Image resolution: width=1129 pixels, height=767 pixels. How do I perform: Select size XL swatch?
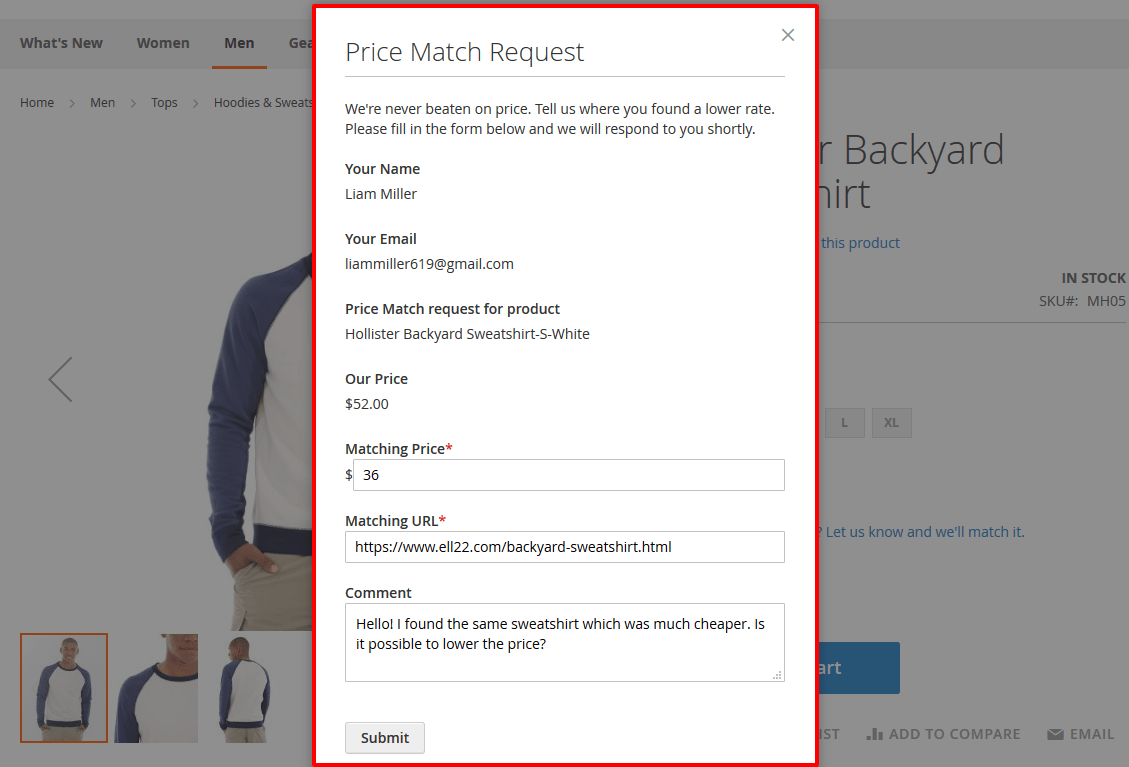[x=891, y=422]
